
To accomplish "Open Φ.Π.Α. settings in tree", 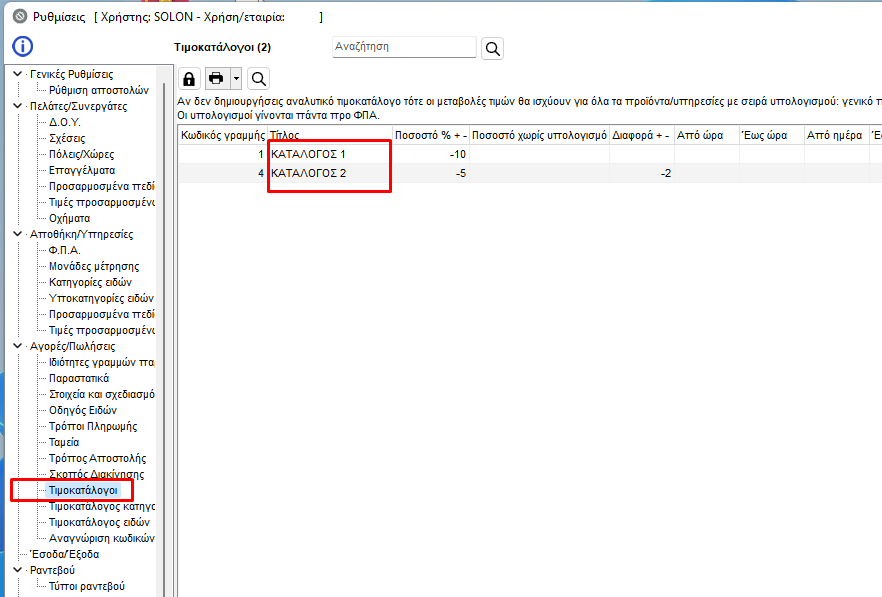I will [64, 250].
